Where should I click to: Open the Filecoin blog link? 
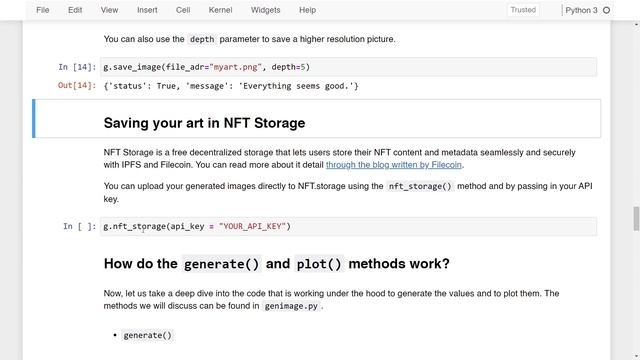393,165
